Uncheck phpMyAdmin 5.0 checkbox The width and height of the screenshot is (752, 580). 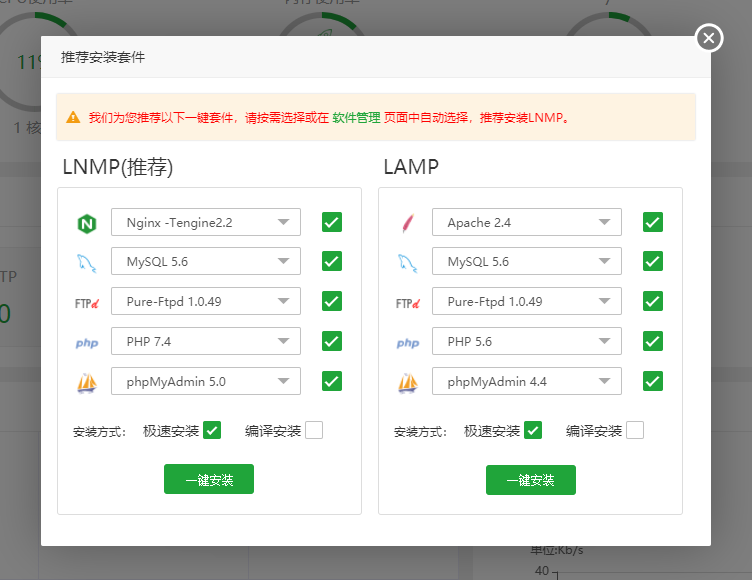pos(332,381)
